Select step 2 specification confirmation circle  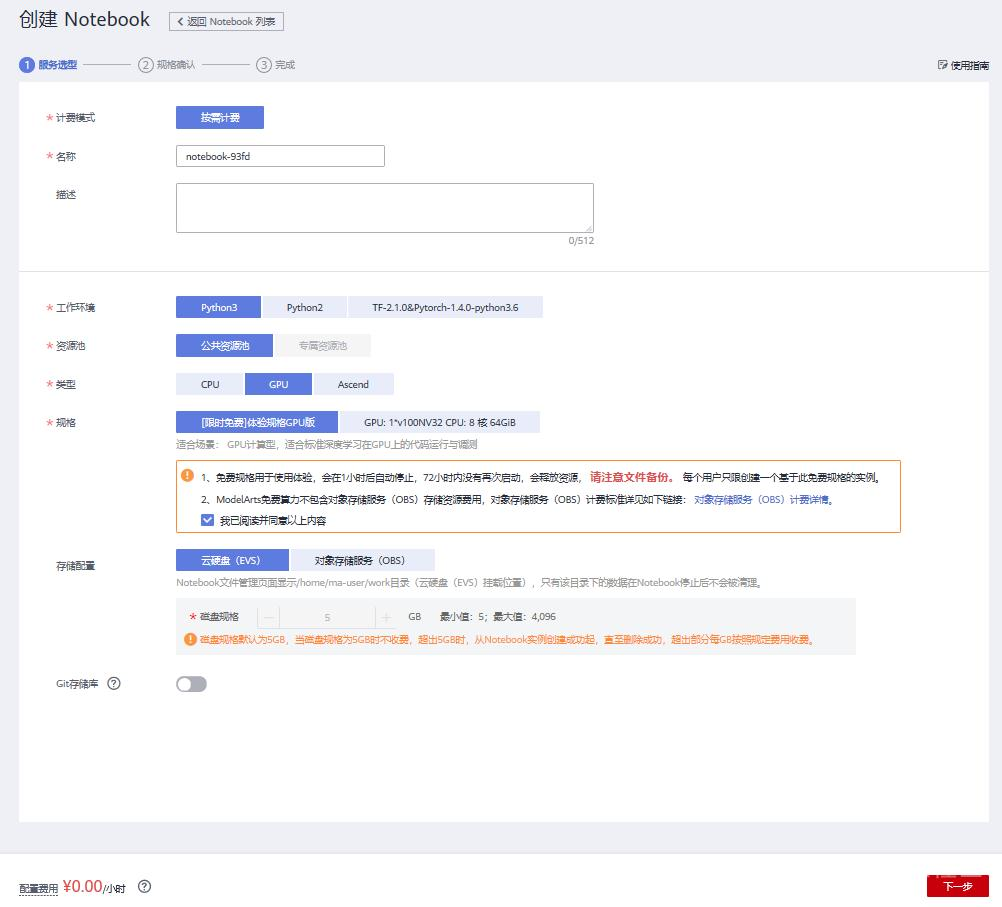click(x=146, y=65)
